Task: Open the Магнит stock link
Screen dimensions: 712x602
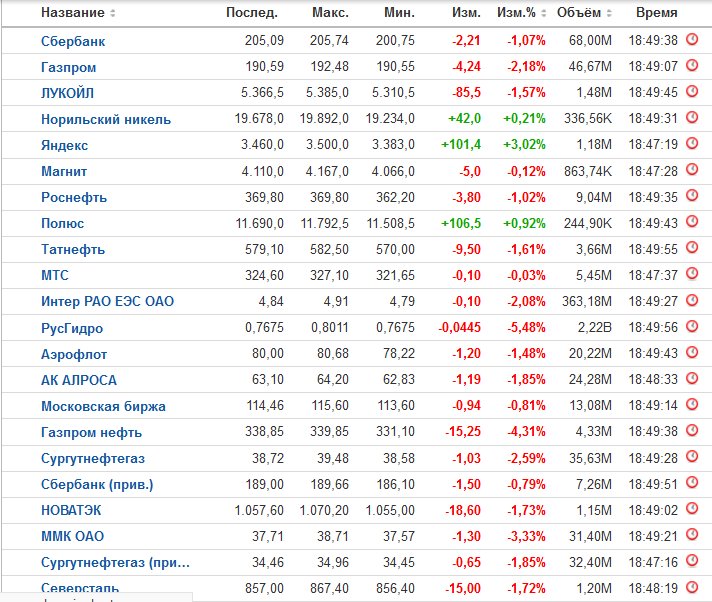Action: coord(64,171)
